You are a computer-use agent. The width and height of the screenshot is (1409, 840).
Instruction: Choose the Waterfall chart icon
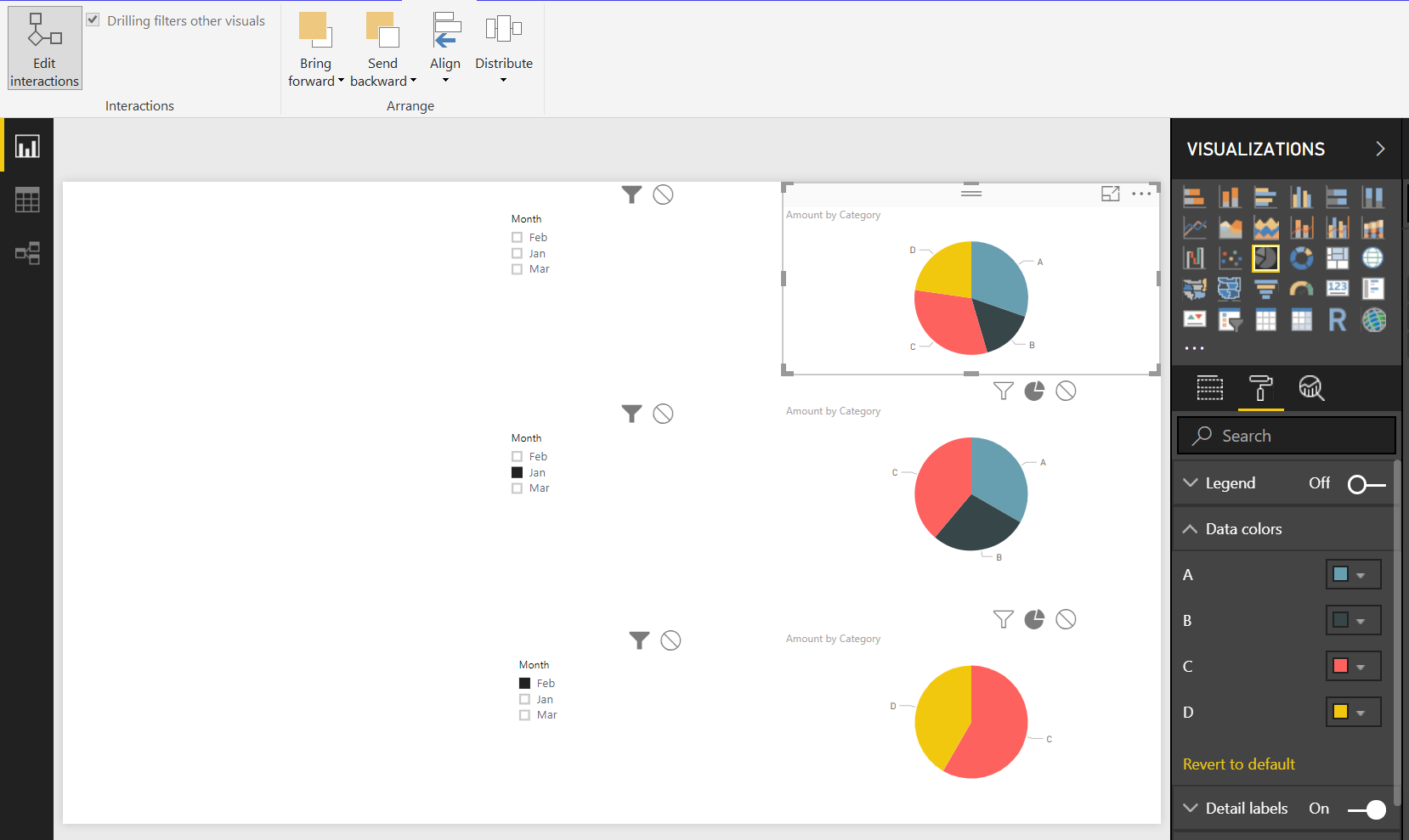[x=1194, y=258]
